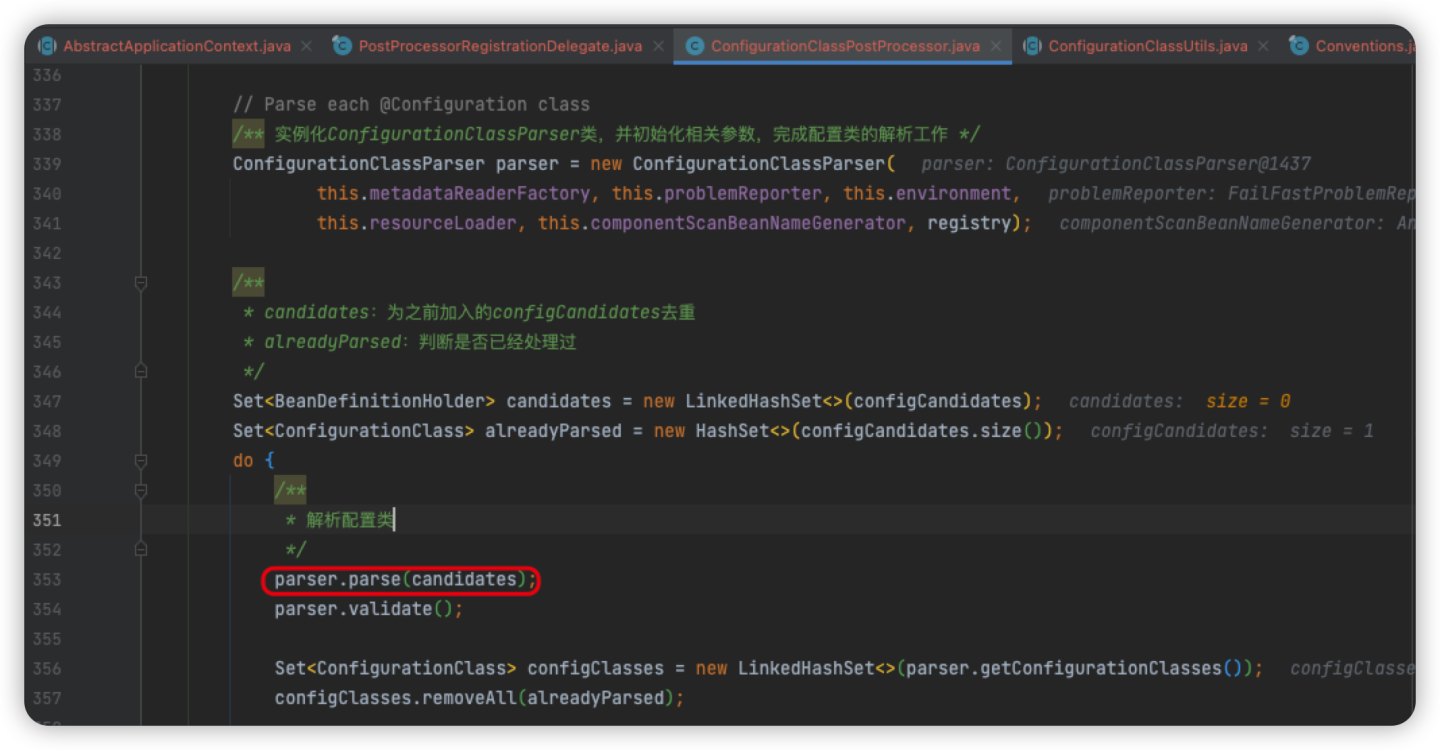Viewport: 1440px width, 750px height.
Task: Collapse comment fold at line 350
Action: [x=141, y=491]
